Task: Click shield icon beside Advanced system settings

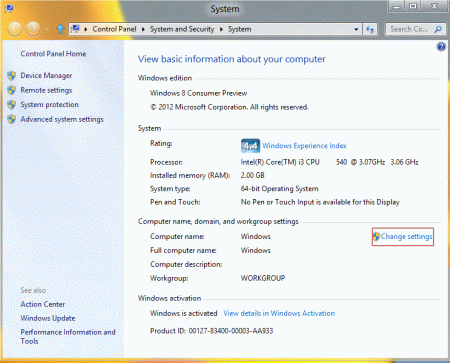Action: coord(12,119)
